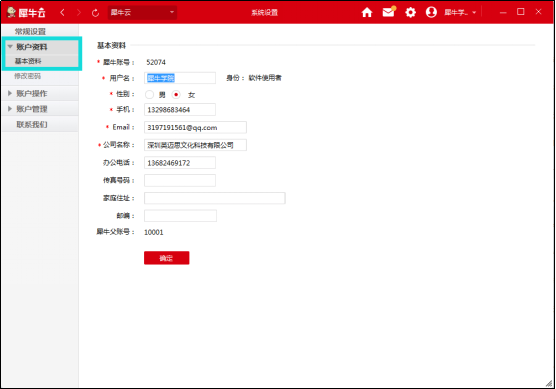Click the empty 家庭住址 field
This screenshot has width=556, height=389.
tap(215, 198)
